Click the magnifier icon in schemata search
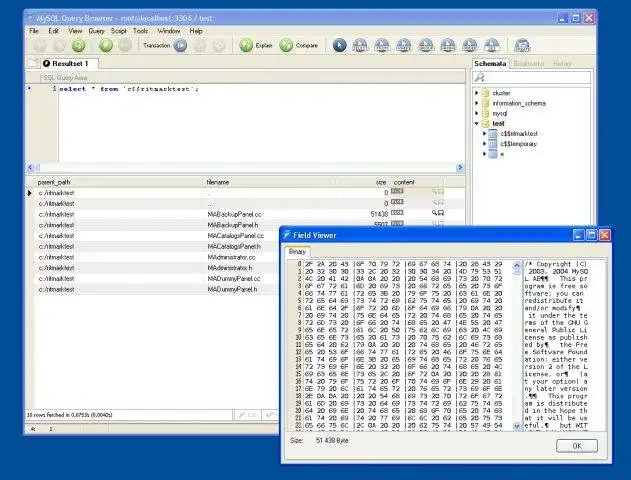The image size is (631, 480). (x=480, y=77)
